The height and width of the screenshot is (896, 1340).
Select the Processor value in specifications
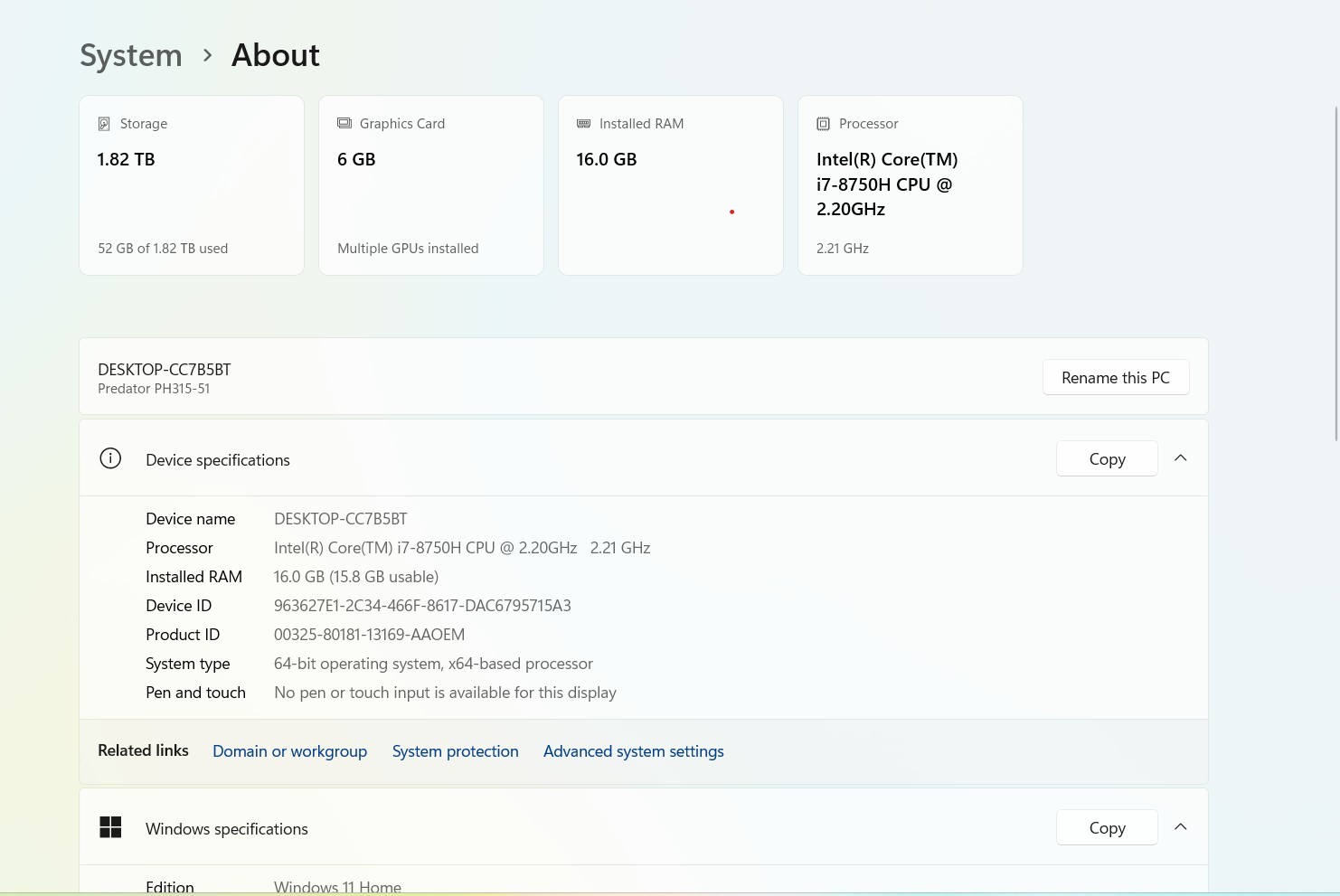pos(462,548)
